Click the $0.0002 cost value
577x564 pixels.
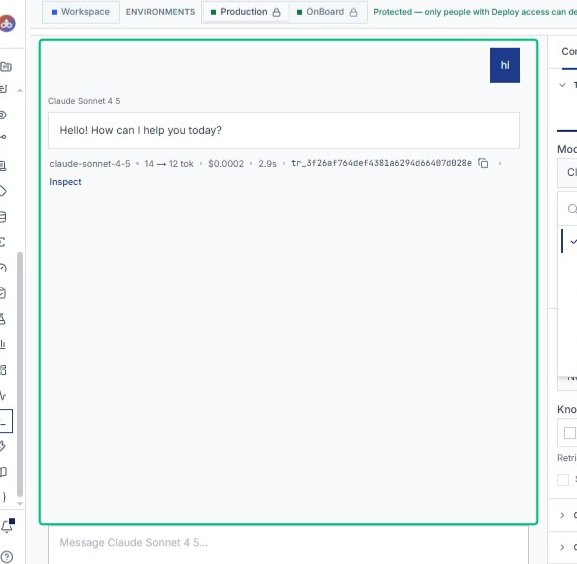click(226, 164)
